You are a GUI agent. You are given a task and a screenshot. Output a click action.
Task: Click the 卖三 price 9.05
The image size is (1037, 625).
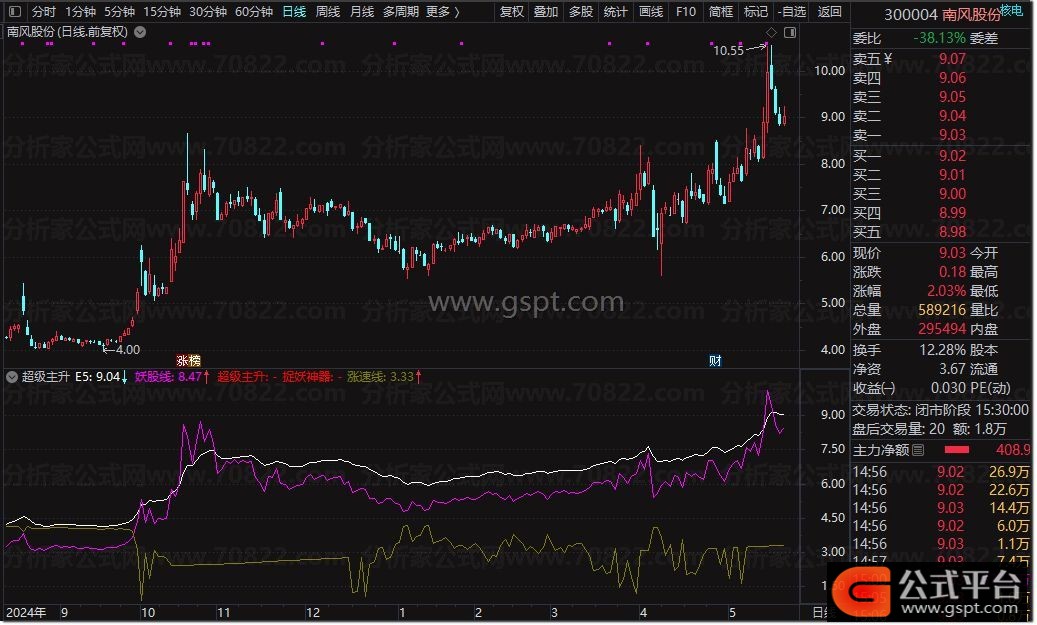952,97
